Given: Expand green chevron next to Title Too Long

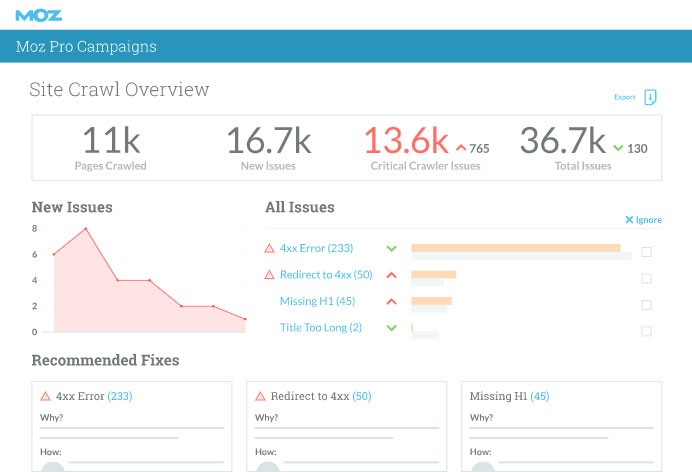Looking at the screenshot, I should point(391,328).
